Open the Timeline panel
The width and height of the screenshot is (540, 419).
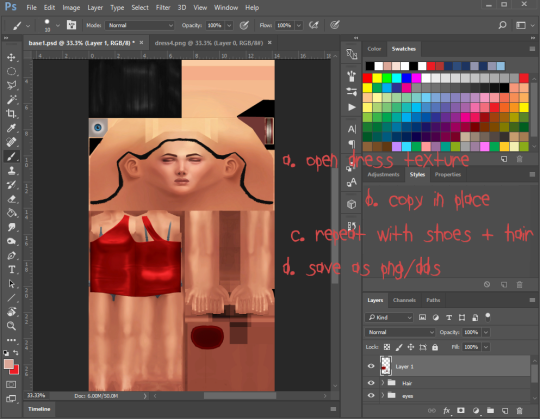[39, 409]
